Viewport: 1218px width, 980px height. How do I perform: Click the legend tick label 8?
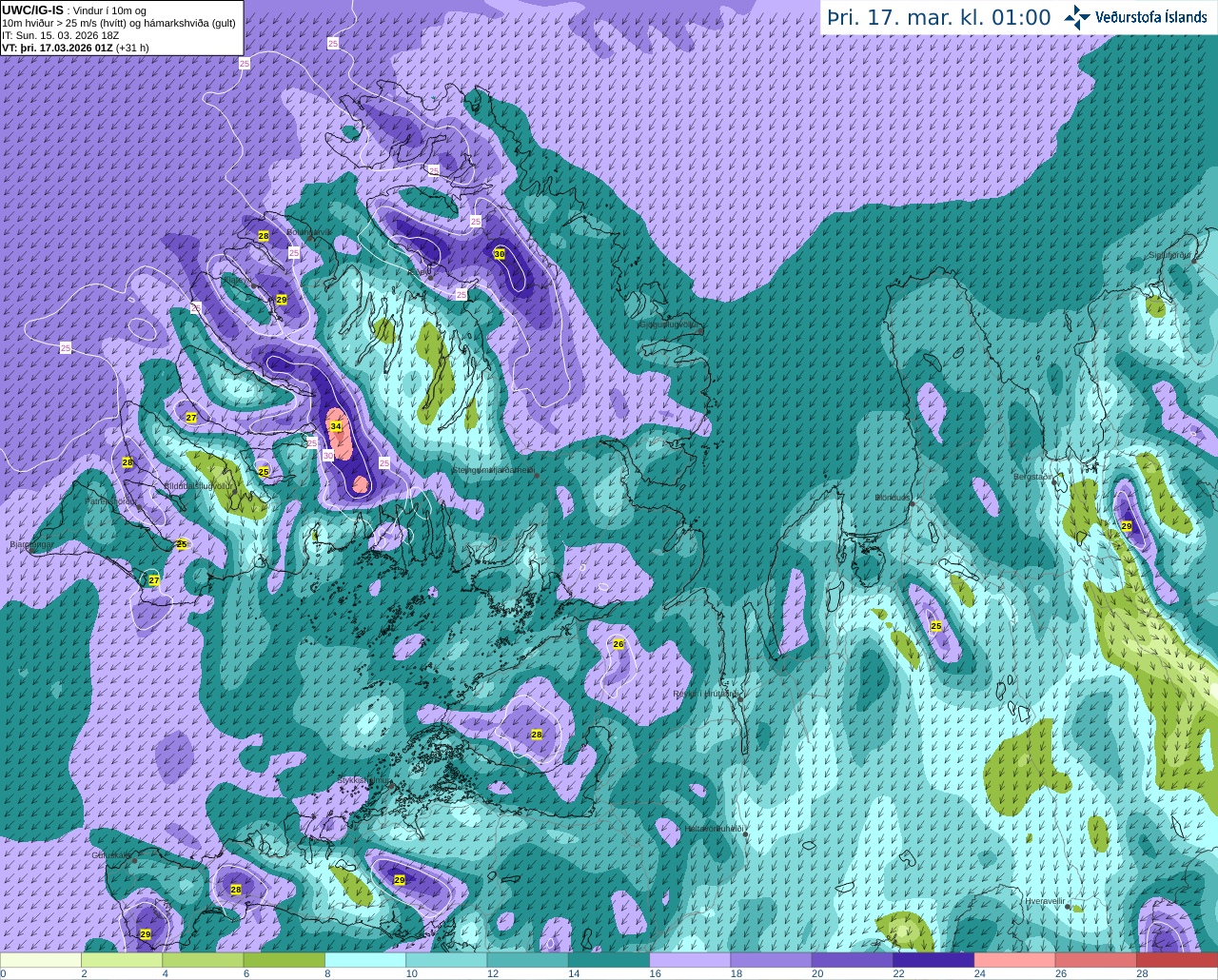coord(328,973)
